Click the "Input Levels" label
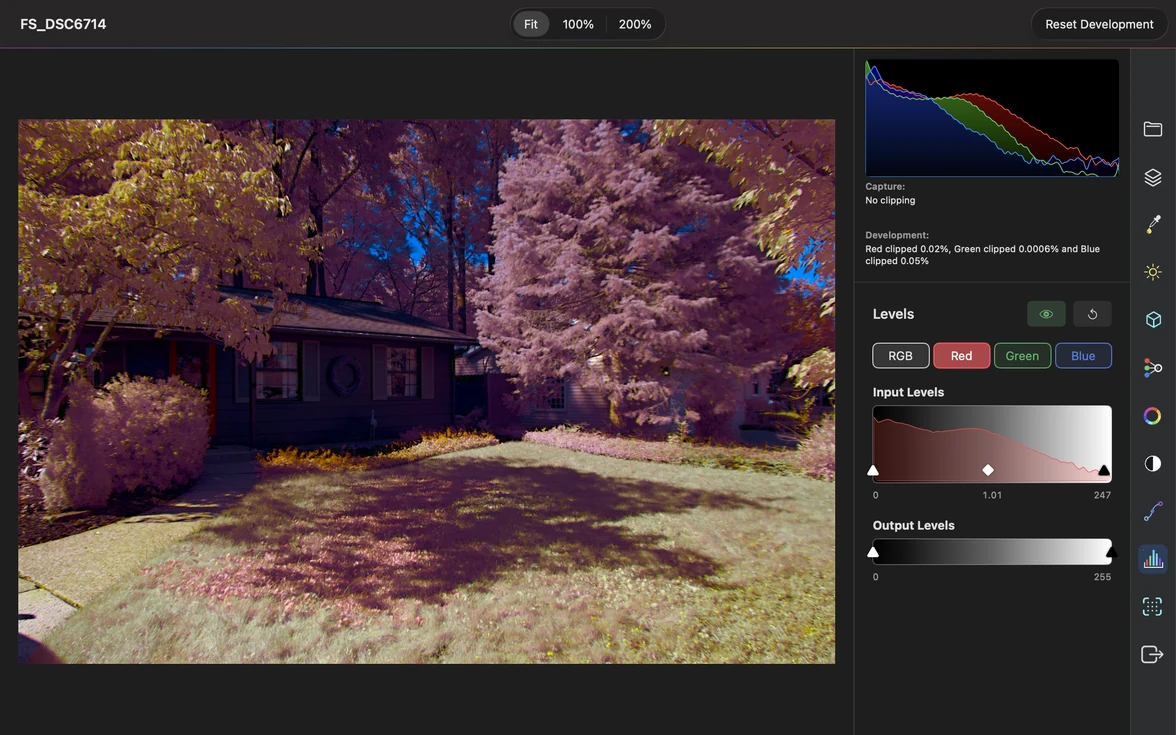 [908, 392]
